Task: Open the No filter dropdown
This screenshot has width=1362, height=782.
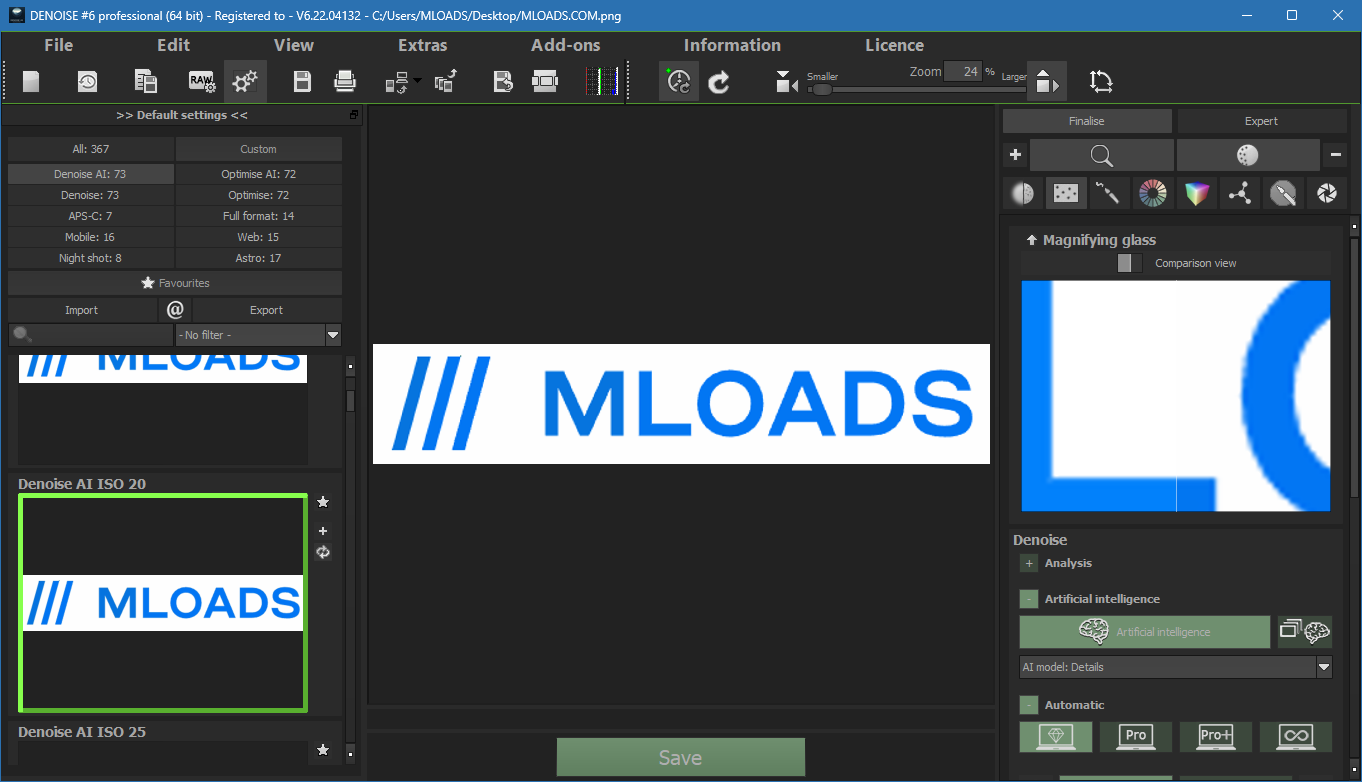Action: click(x=259, y=335)
